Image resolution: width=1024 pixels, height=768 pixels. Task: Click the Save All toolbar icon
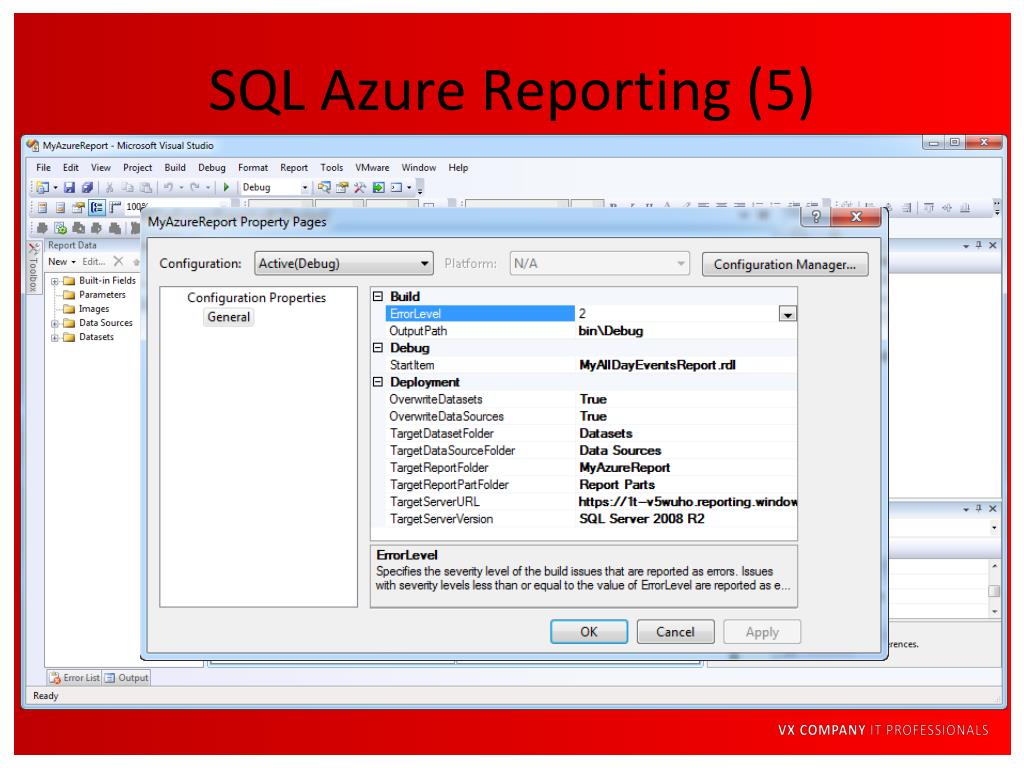coord(87,187)
